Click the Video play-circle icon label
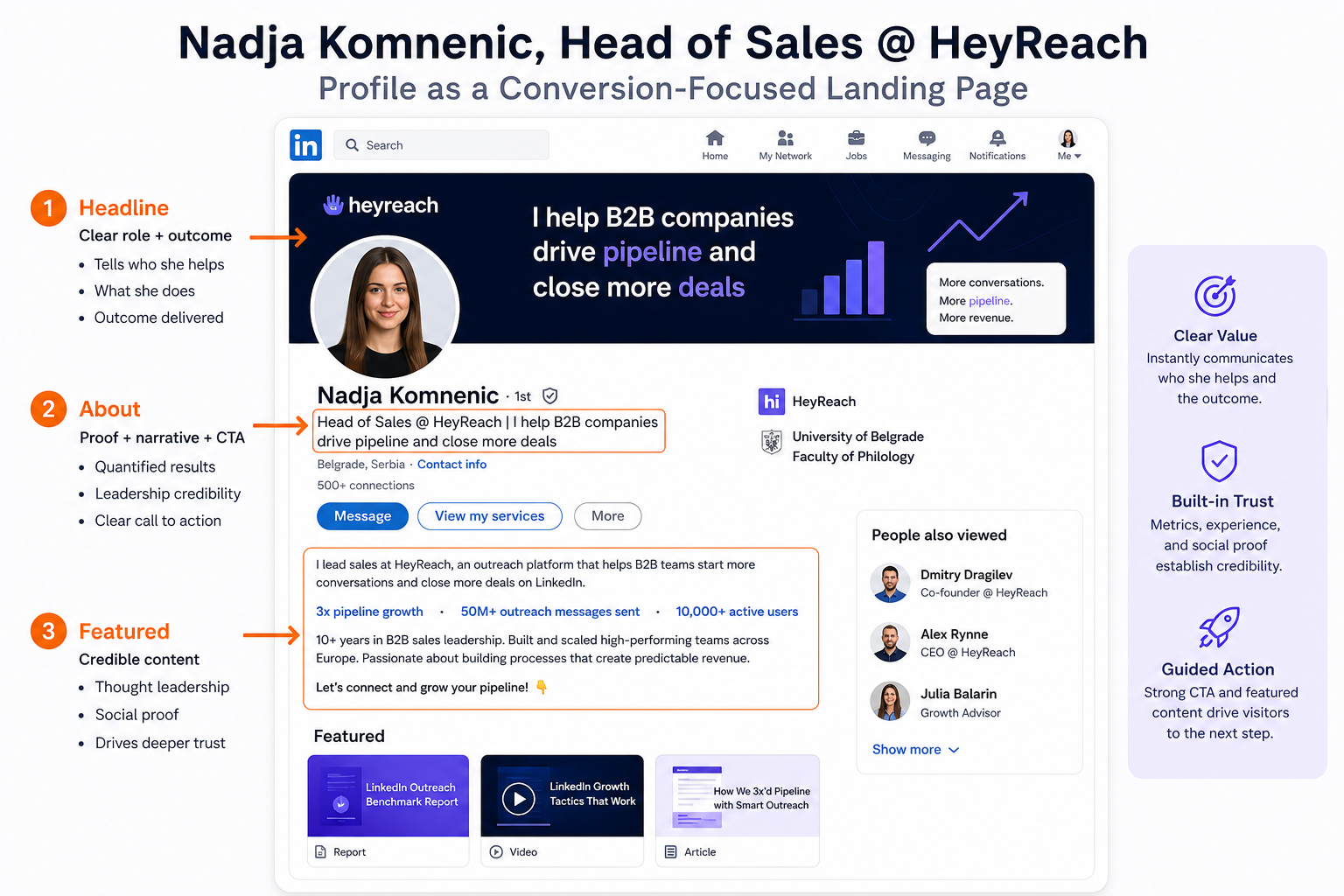Image resolution: width=1344 pixels, height=896 pixels. point(496,852)
